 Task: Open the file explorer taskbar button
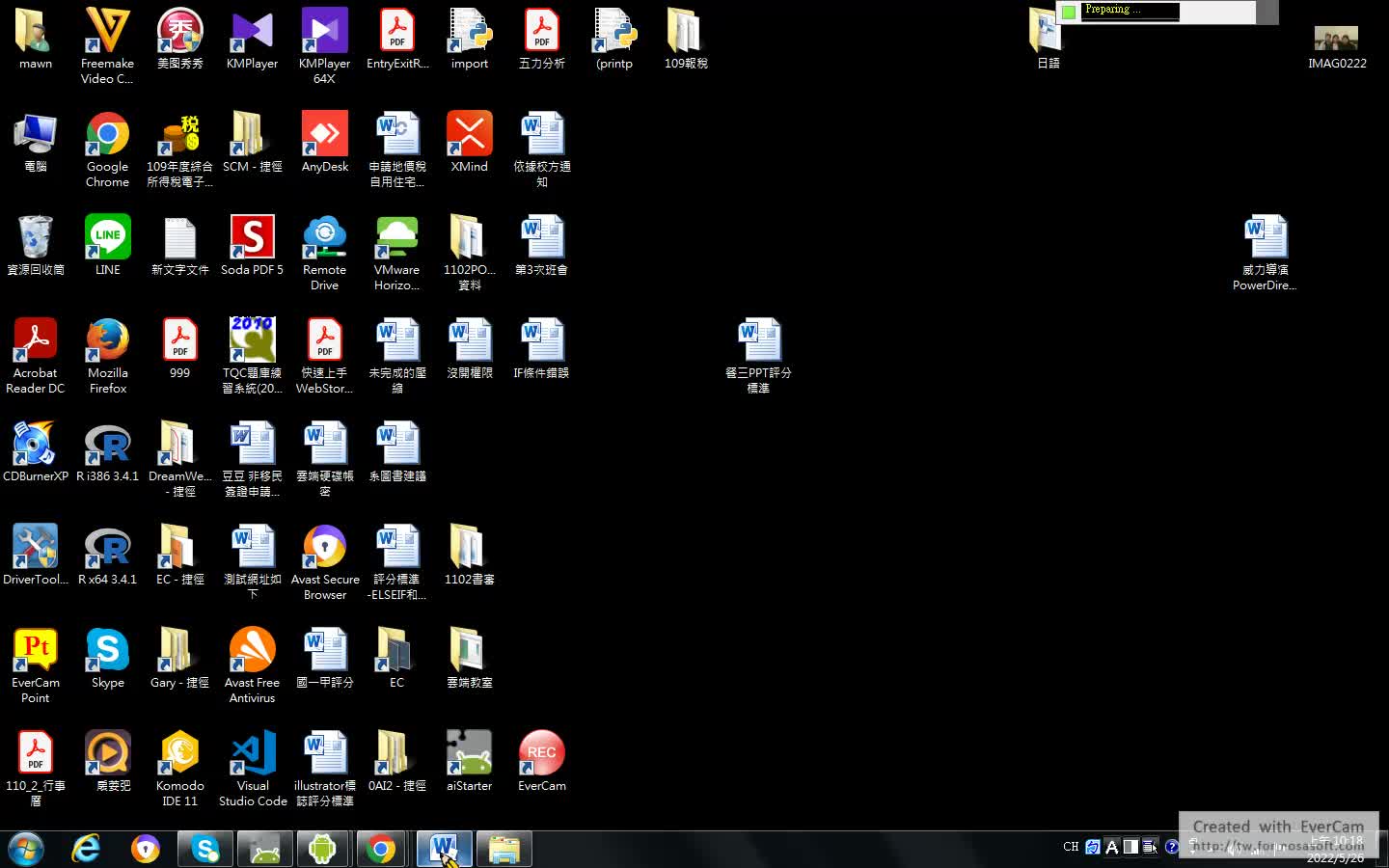(504, 849)
